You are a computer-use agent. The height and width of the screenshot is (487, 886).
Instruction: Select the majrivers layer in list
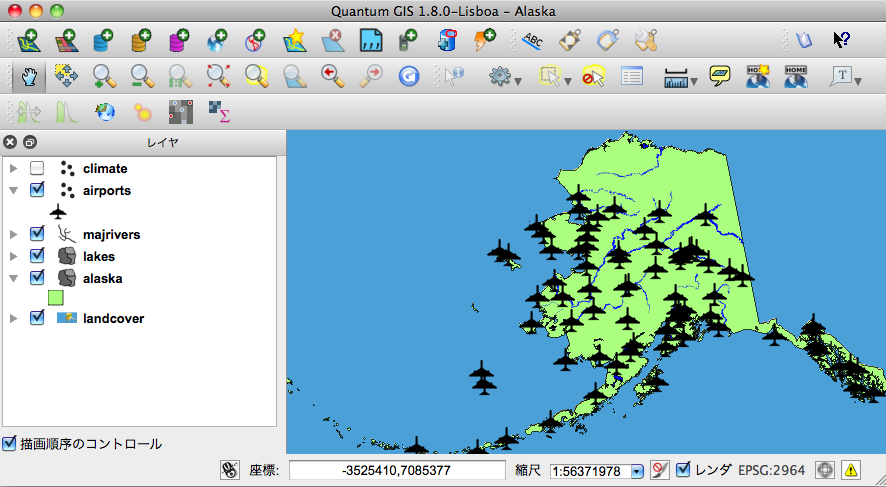pos(111,235)
